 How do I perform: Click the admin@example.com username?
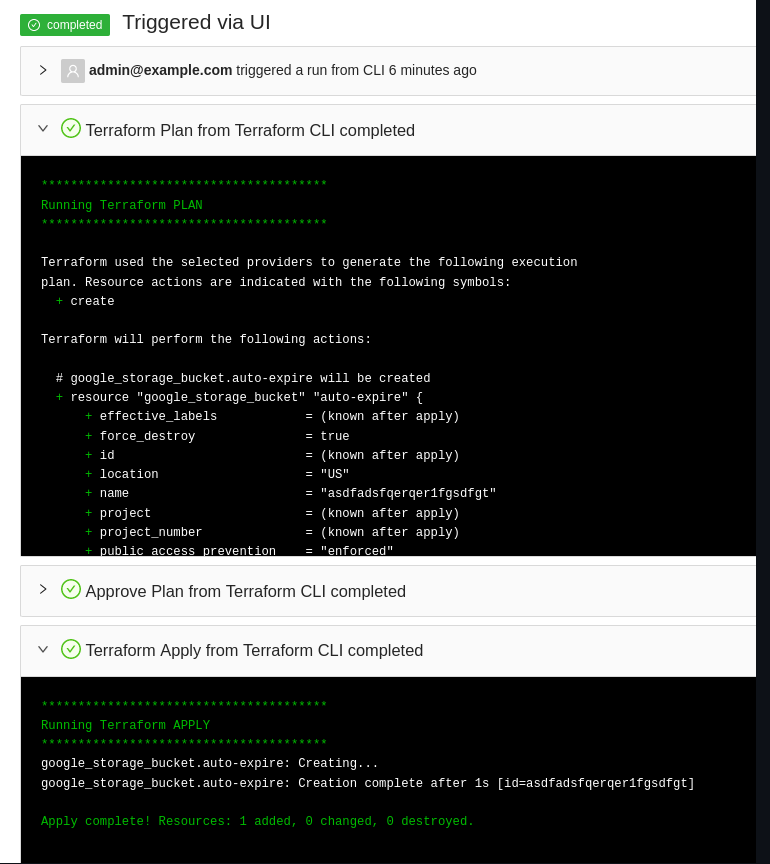click(x=160, y=70)
